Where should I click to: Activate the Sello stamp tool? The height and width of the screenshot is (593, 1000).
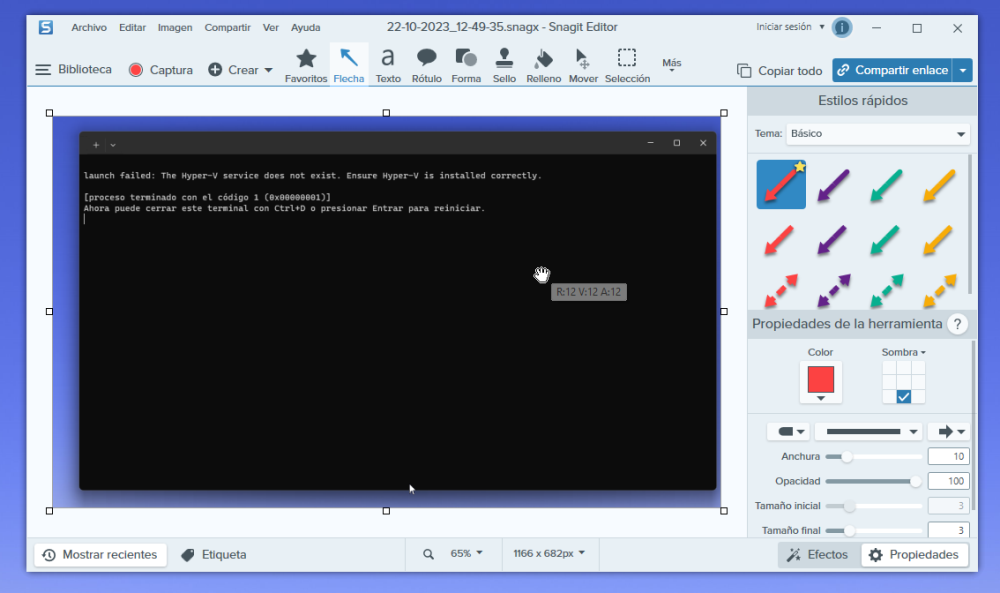pos(504,65)
